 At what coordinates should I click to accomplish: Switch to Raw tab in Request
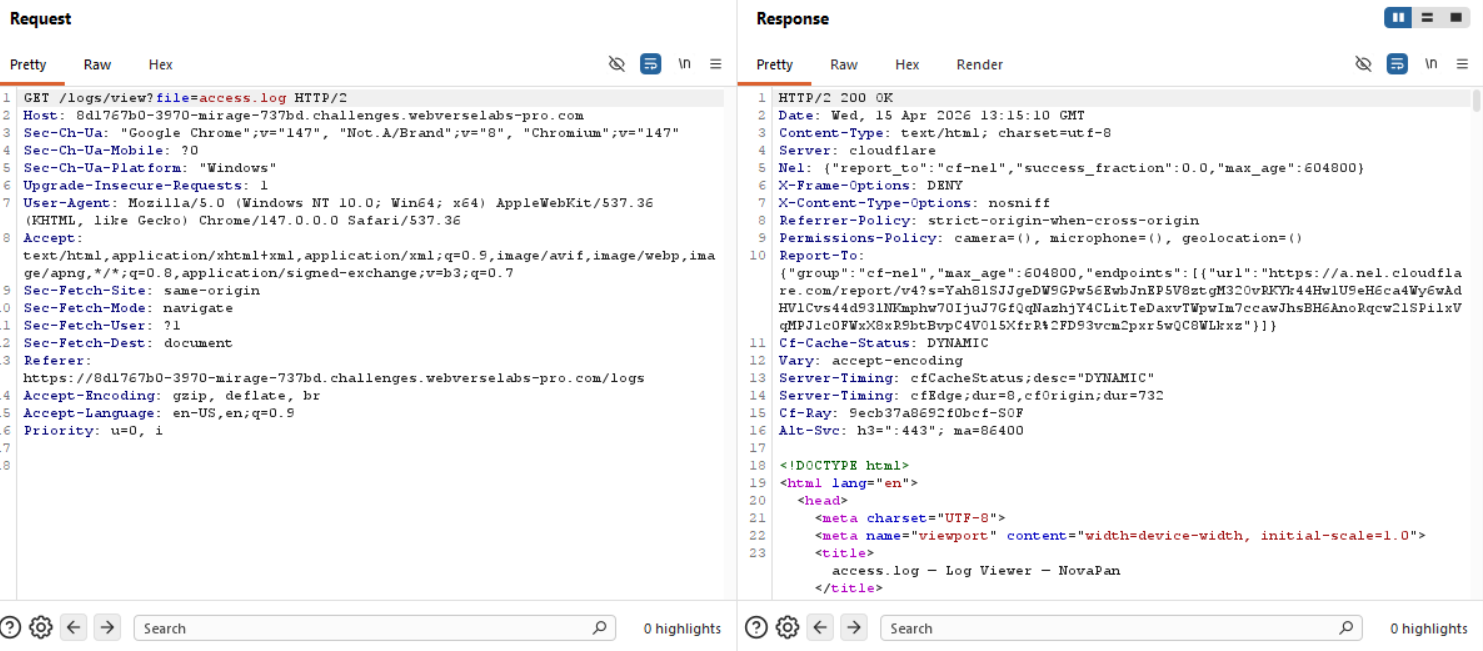point(97,64)
